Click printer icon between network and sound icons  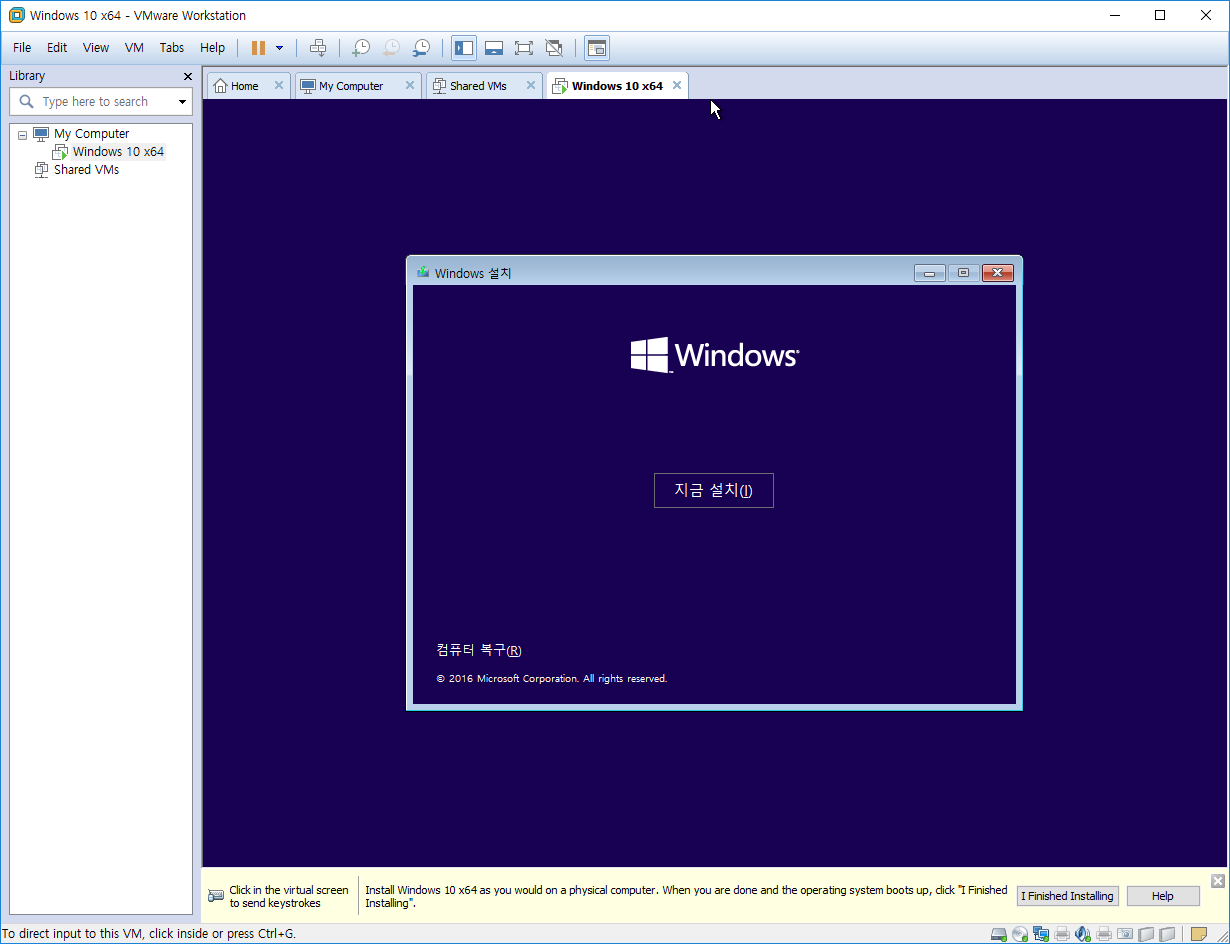[1062, 934]
